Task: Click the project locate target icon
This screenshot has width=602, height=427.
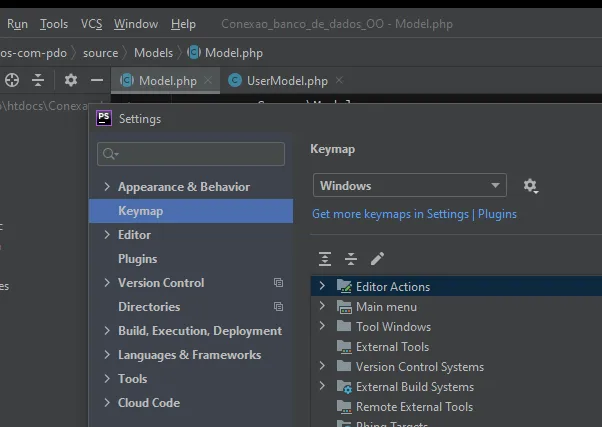Action: click(12, 80)
